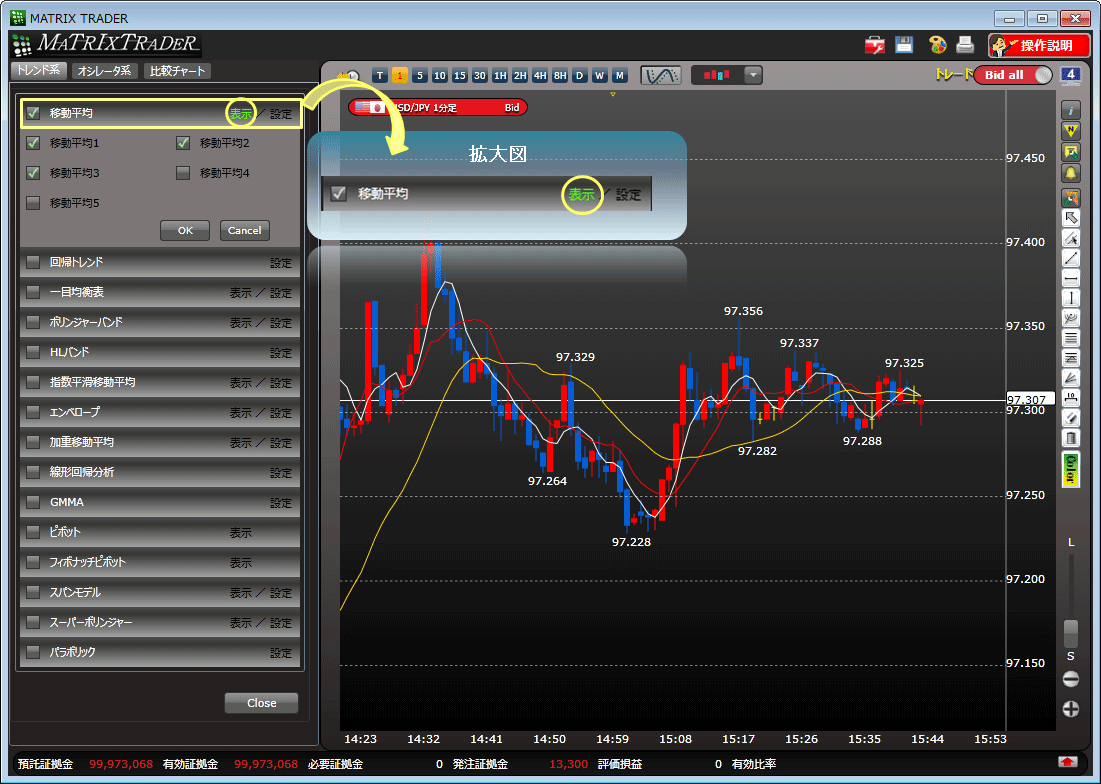Select the T tick timeframe button
The image size is (1101, 784).
380,75
